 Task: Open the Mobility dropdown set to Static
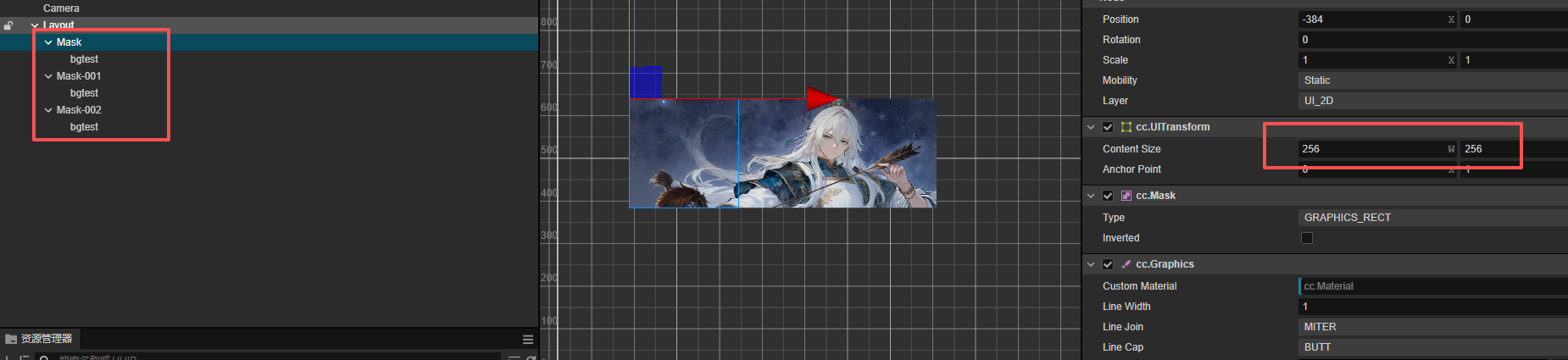click(x=1433, y=80)
